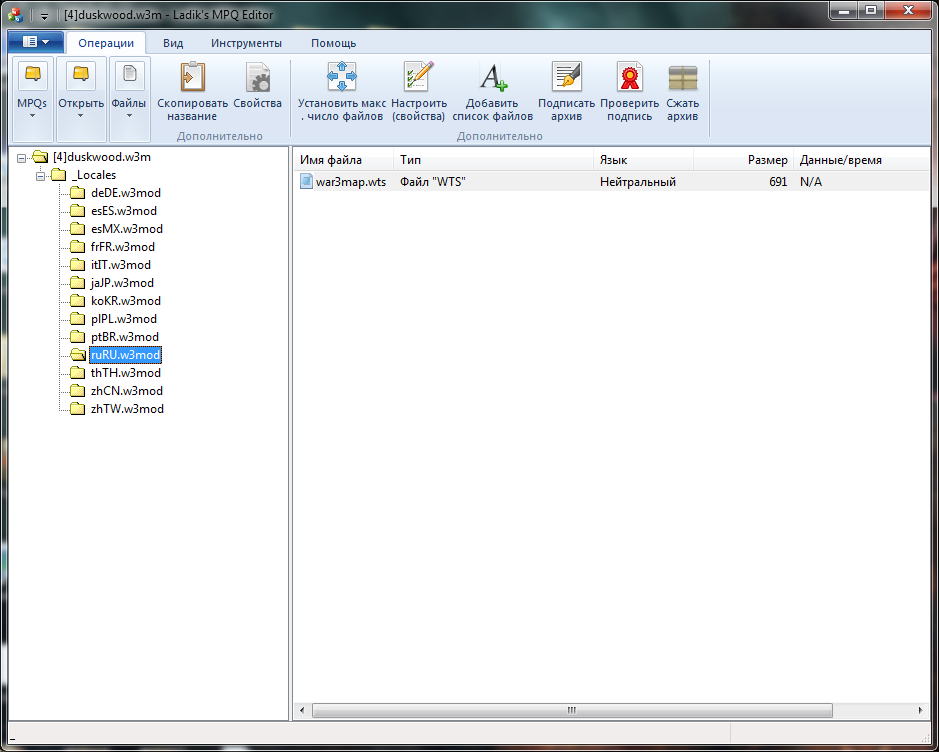This screenshot has width=939, height=752.
Task: Collapse the [4]duskwood.w3m root node
Action: (22, 158)
